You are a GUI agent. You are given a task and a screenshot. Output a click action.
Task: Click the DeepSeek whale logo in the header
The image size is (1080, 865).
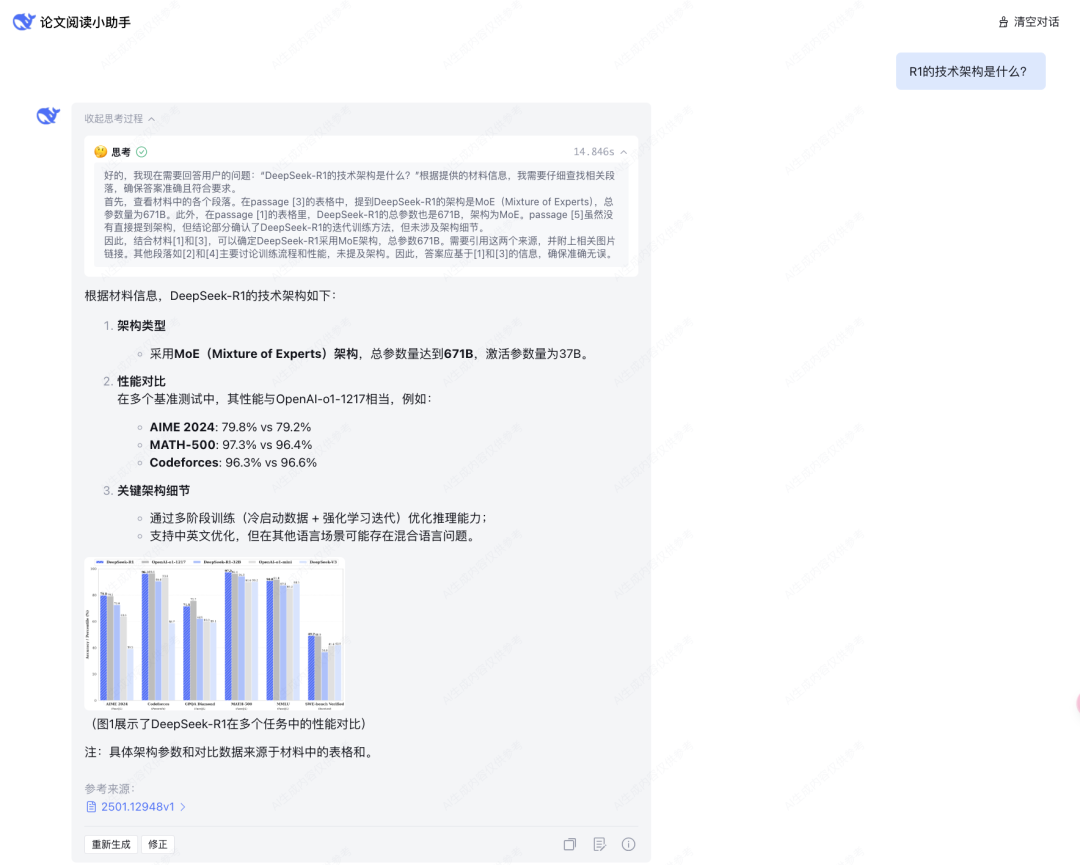tap(24, 21)
